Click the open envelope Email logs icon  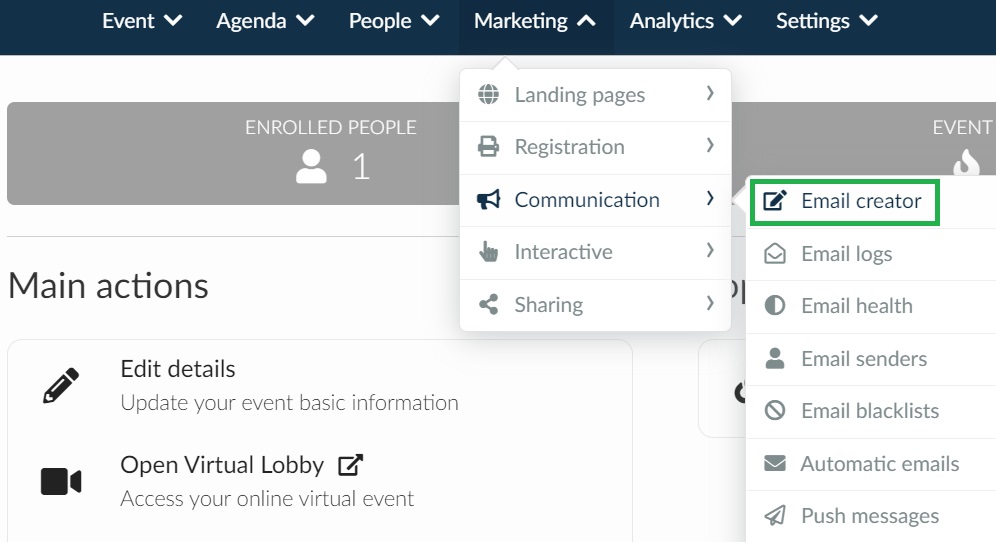point(775,254)
